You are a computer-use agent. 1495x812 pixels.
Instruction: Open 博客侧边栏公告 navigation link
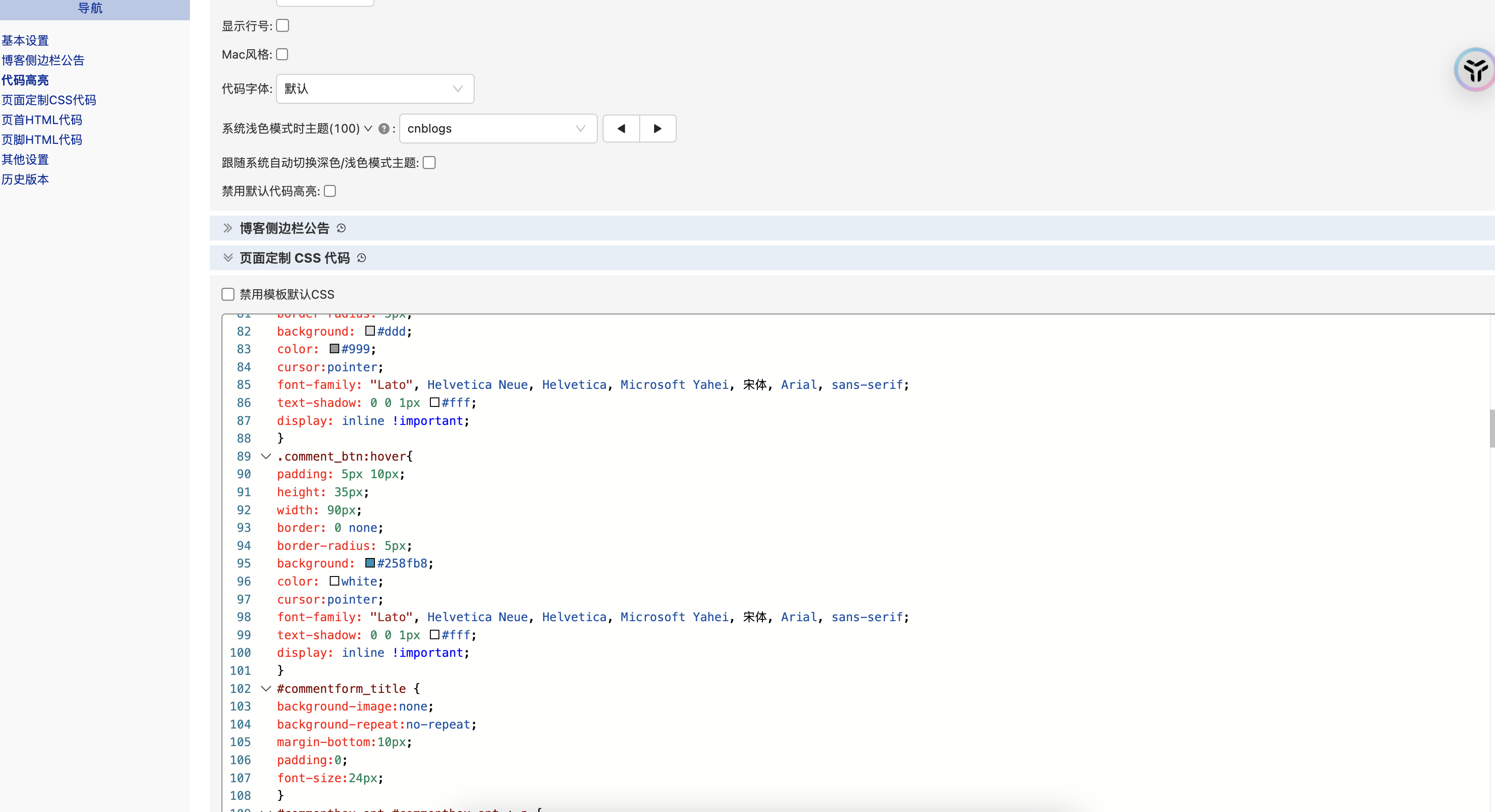pyautogui.click(x=43, y=60)
